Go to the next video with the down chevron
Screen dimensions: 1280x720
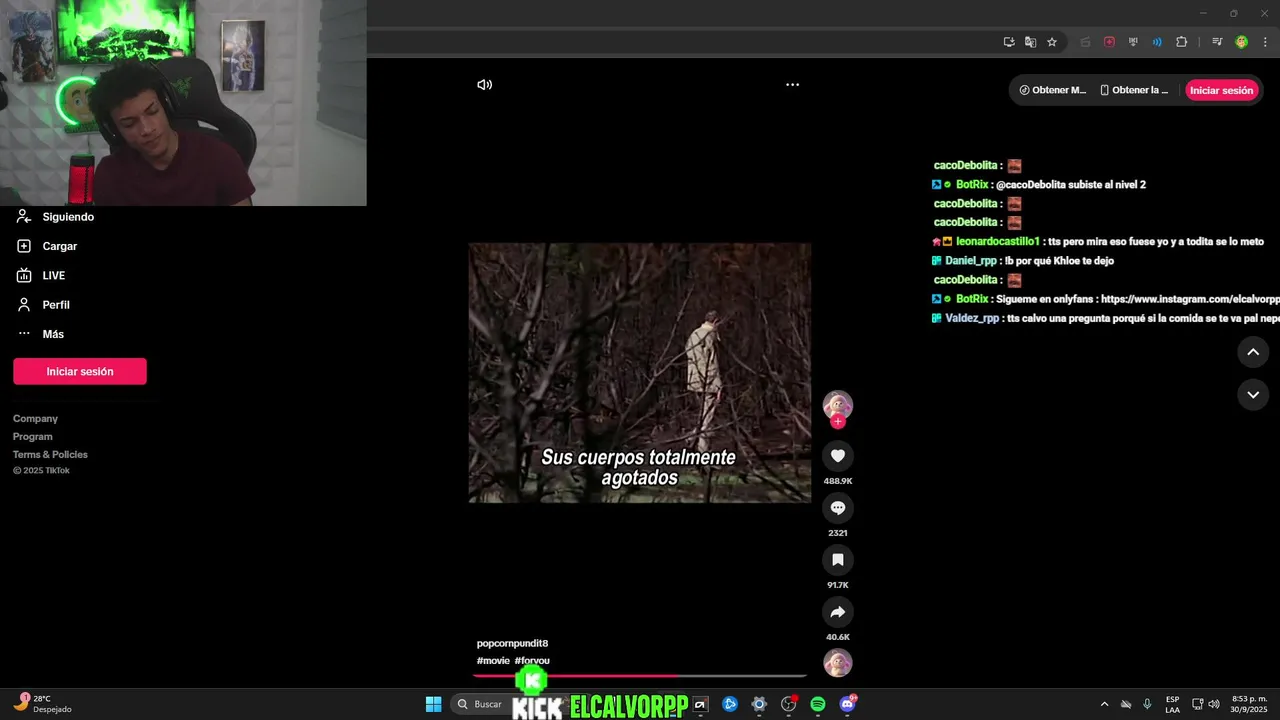tap(1253, 395)
